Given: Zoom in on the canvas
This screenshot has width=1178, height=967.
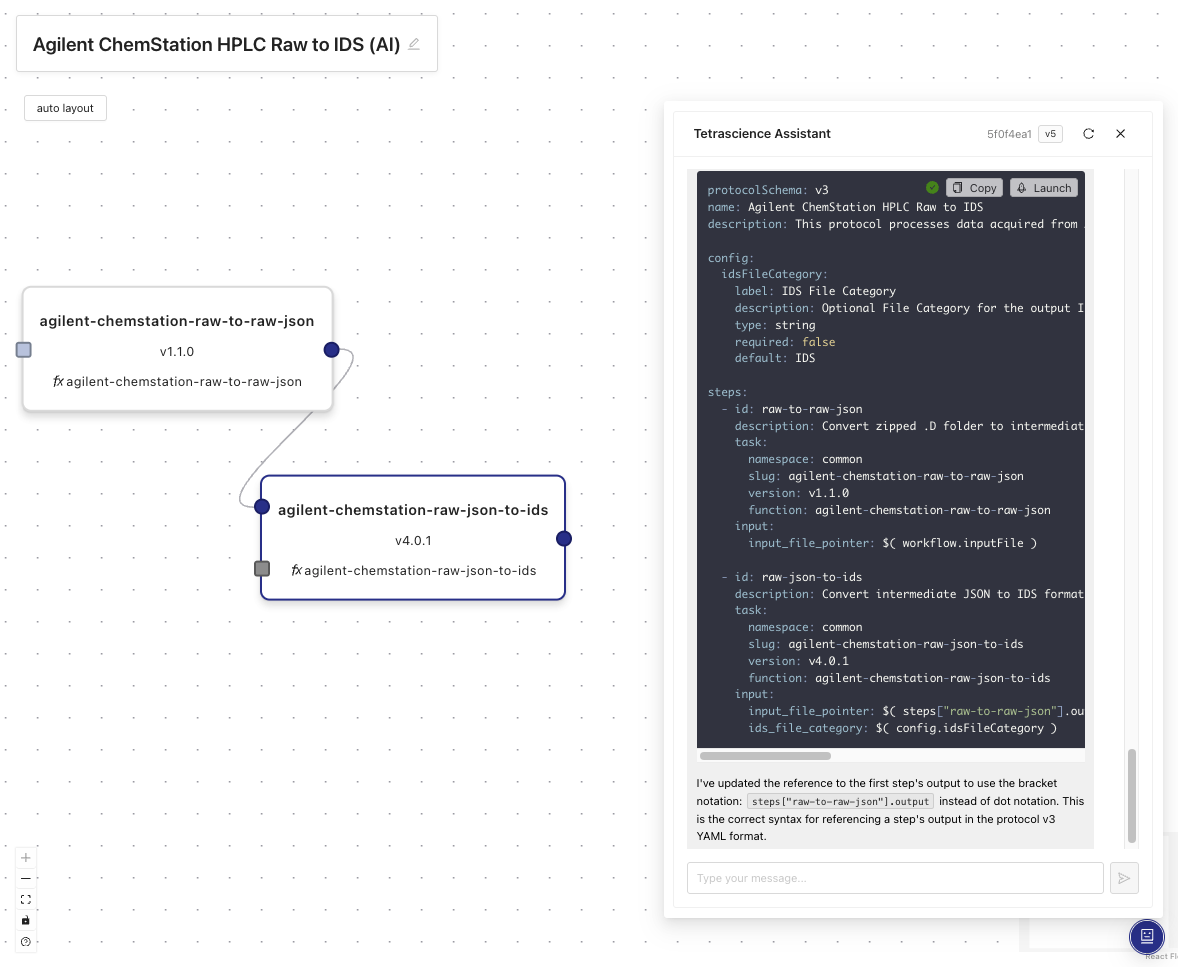Looking at the screenshot, I should [x=26, y=857].
